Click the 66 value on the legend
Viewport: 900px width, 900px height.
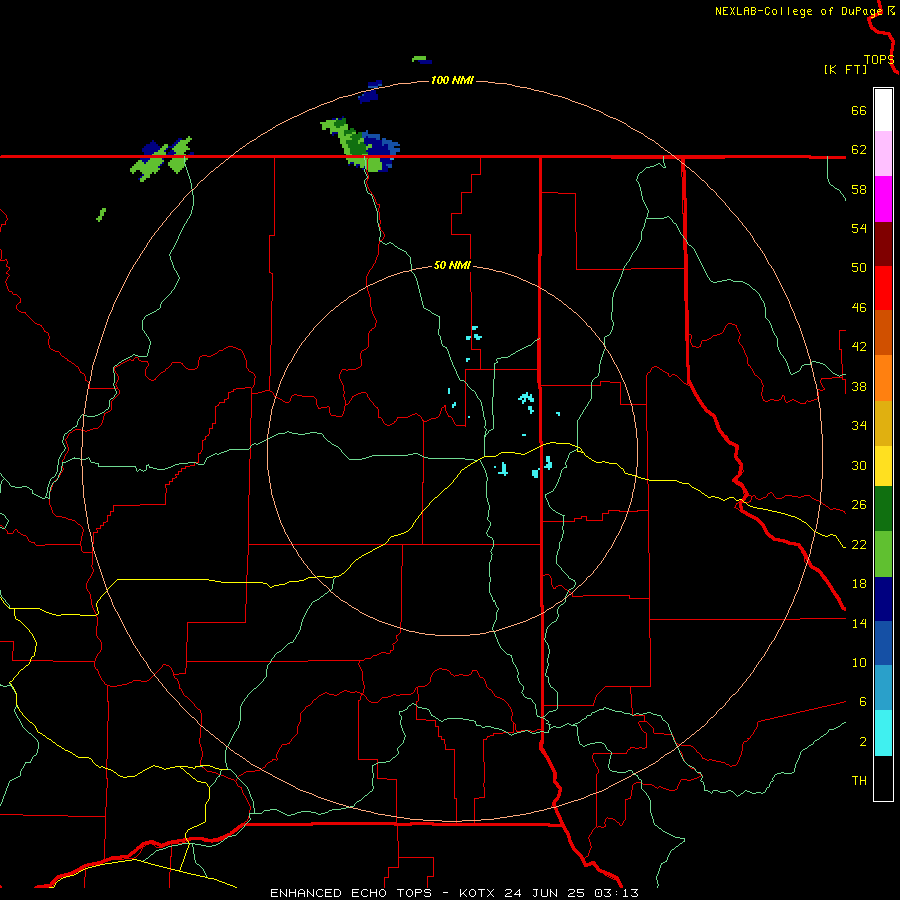pyautogui.click(x=859, y=110)
